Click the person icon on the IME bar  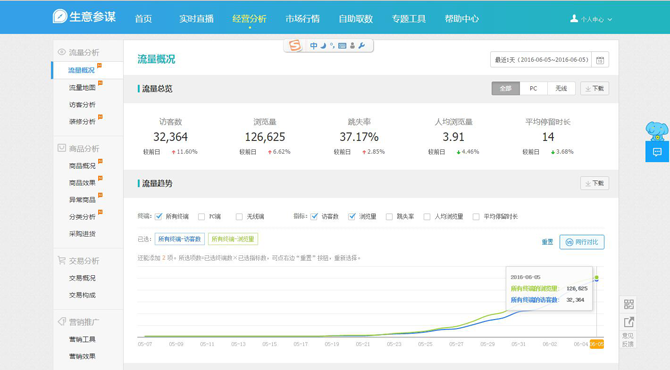pos(353,46)
